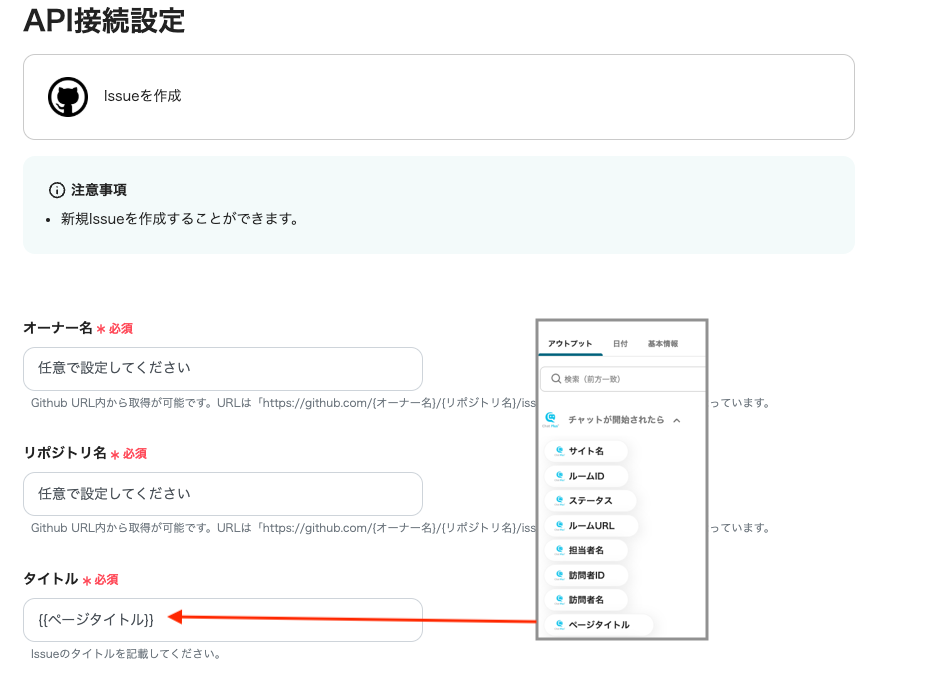Click the info icon beside 注意事項
The height and width of the screenshot is (693, 935).
[57, 190]
